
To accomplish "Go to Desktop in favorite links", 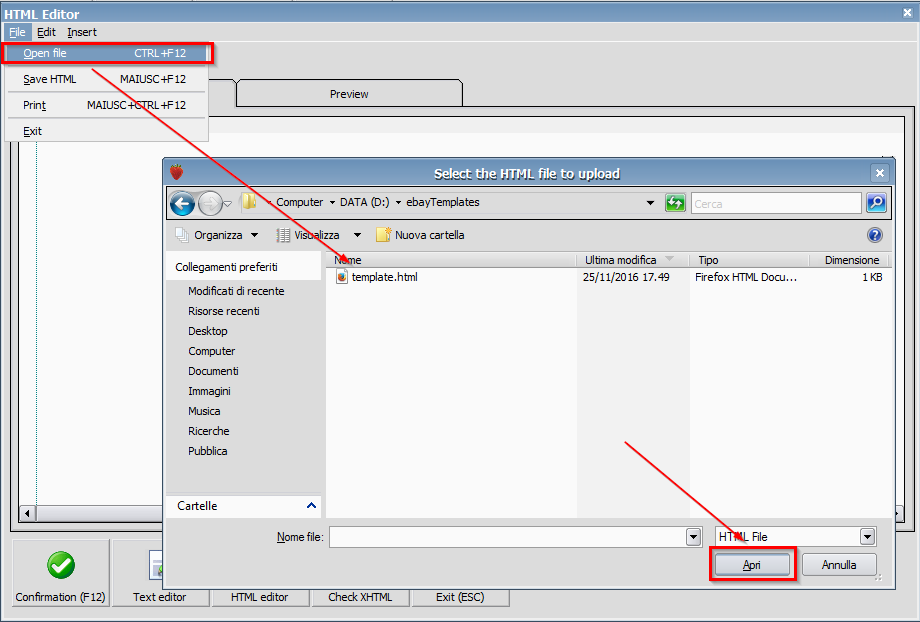I will pos(208,331).
